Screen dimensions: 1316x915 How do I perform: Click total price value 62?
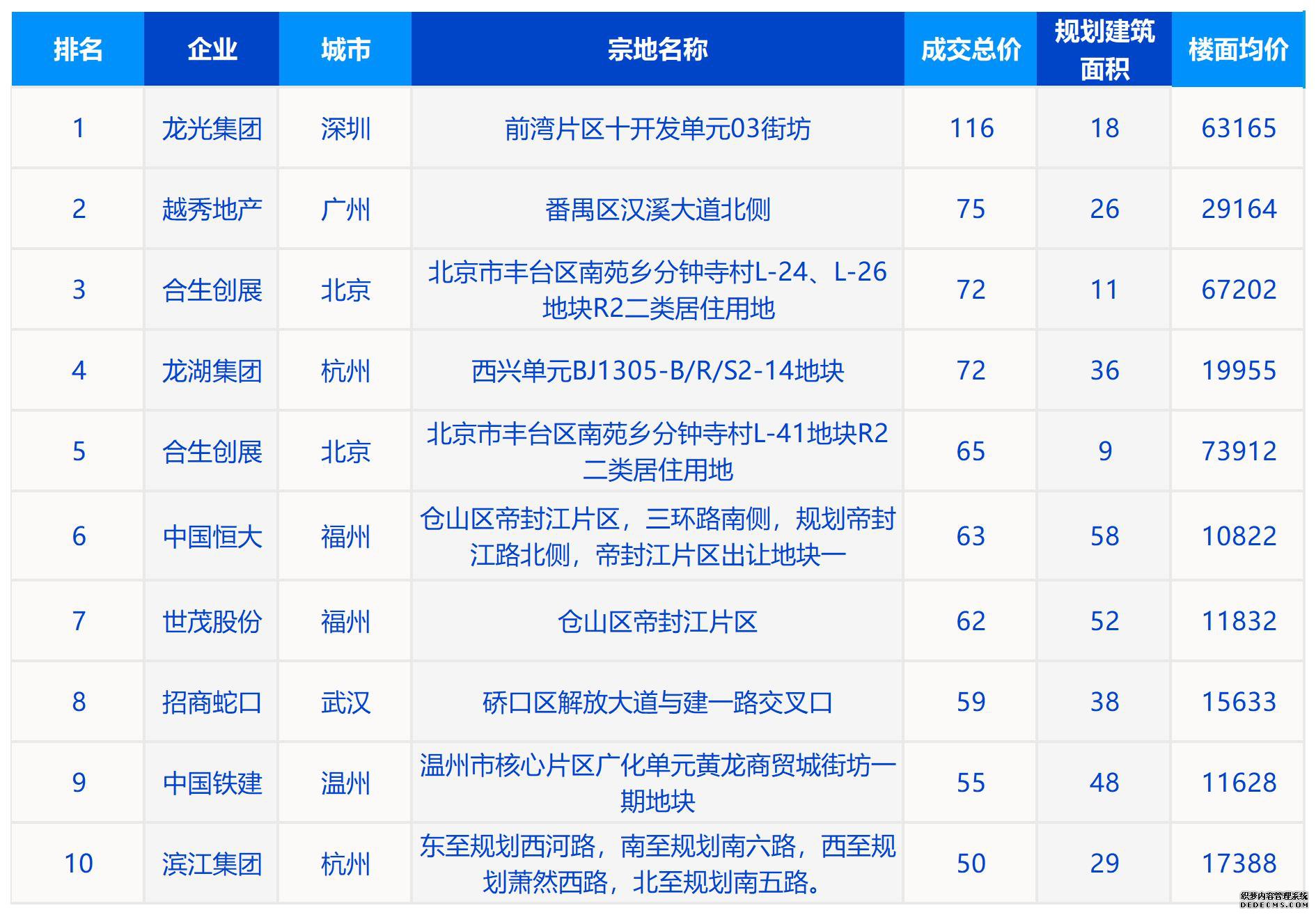[x=971, y=621]
